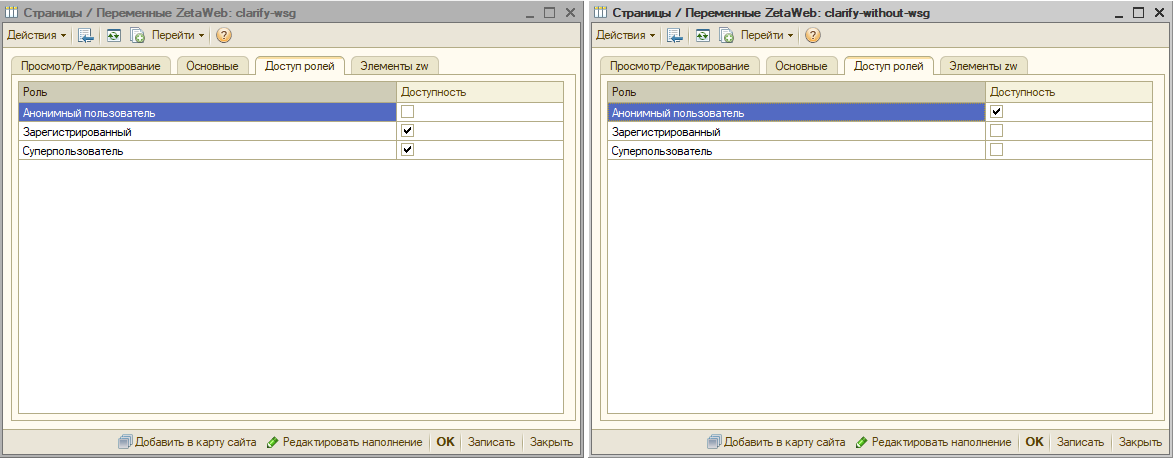1173x458 pixels.
Task: Open help icon in clarify-wsg window
Action: 224,35
